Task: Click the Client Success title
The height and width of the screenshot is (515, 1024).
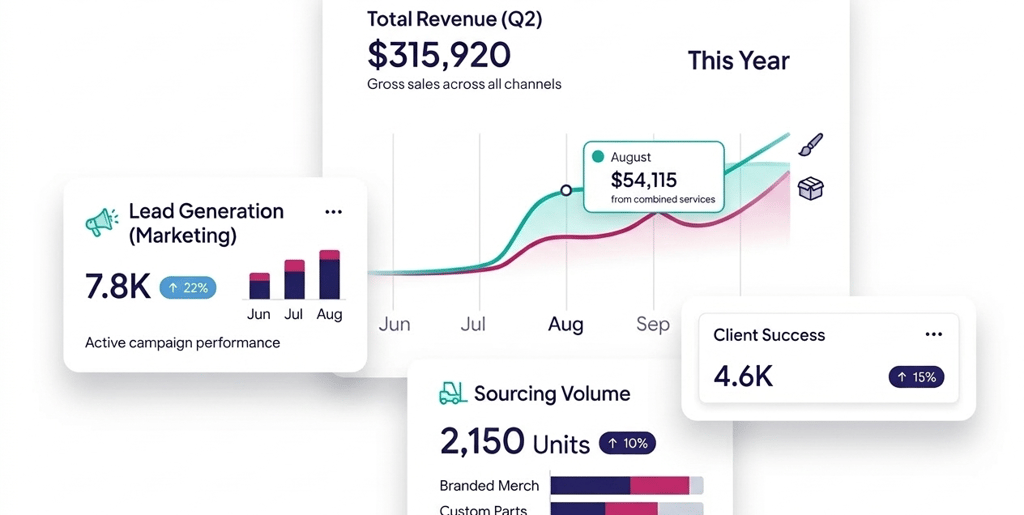Action: (769, 335)
